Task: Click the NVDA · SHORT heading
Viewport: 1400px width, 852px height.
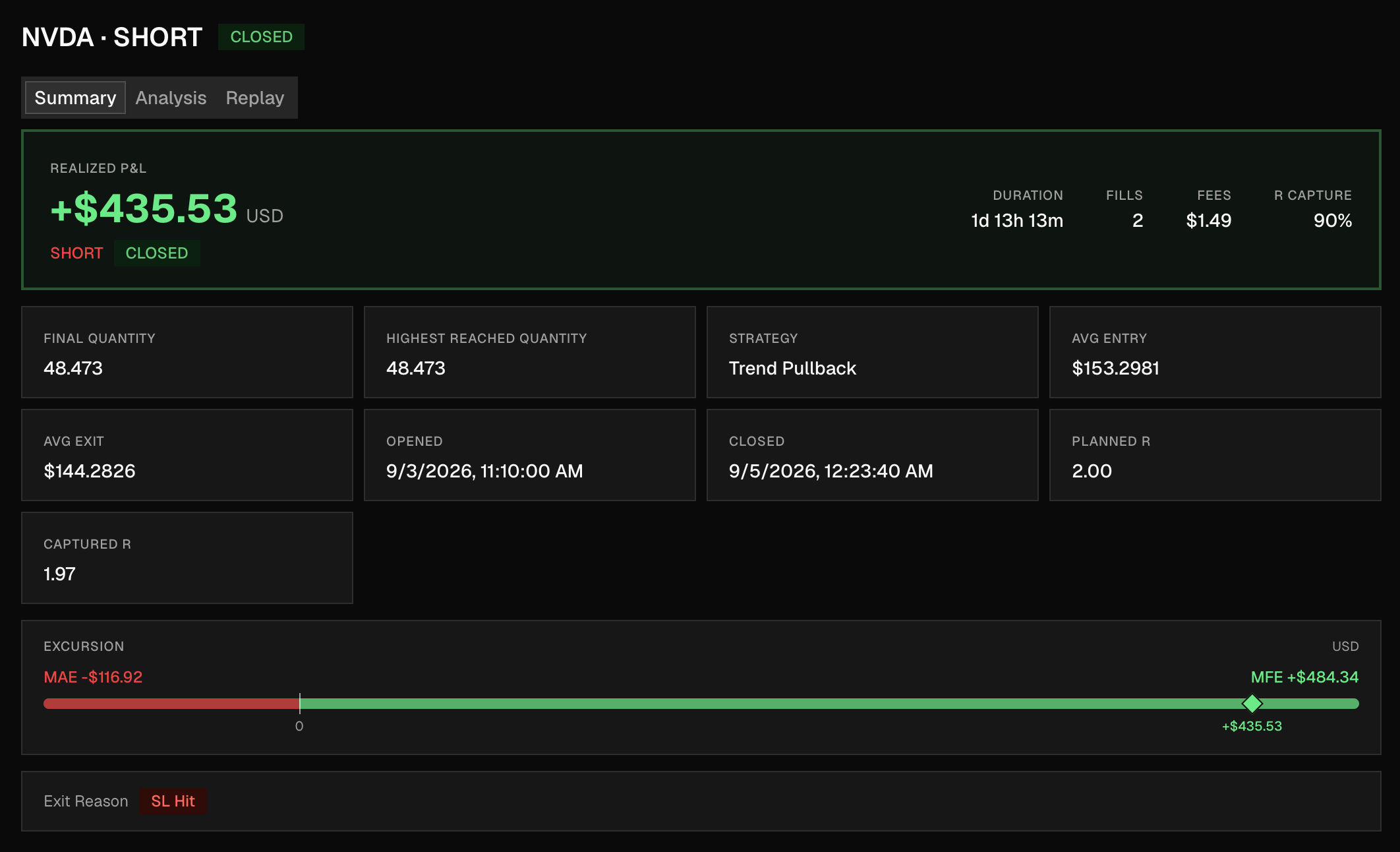Action: (112, 37)
